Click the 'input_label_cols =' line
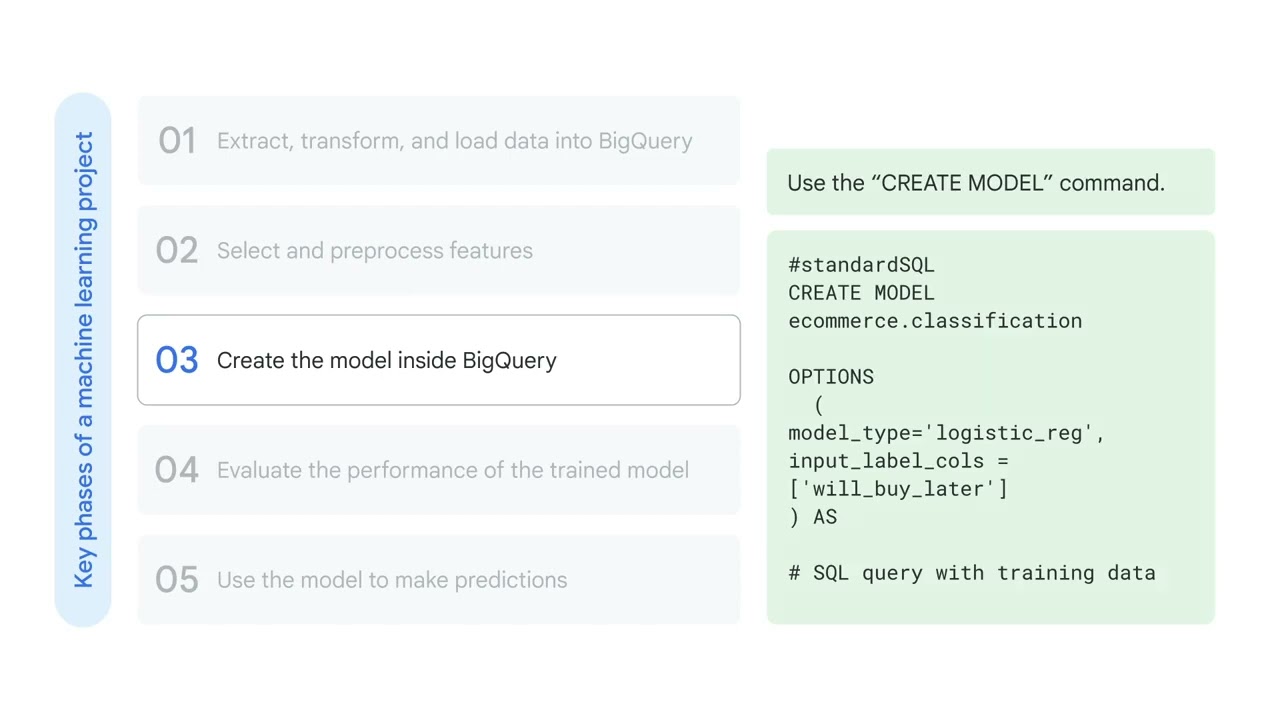 898,461
